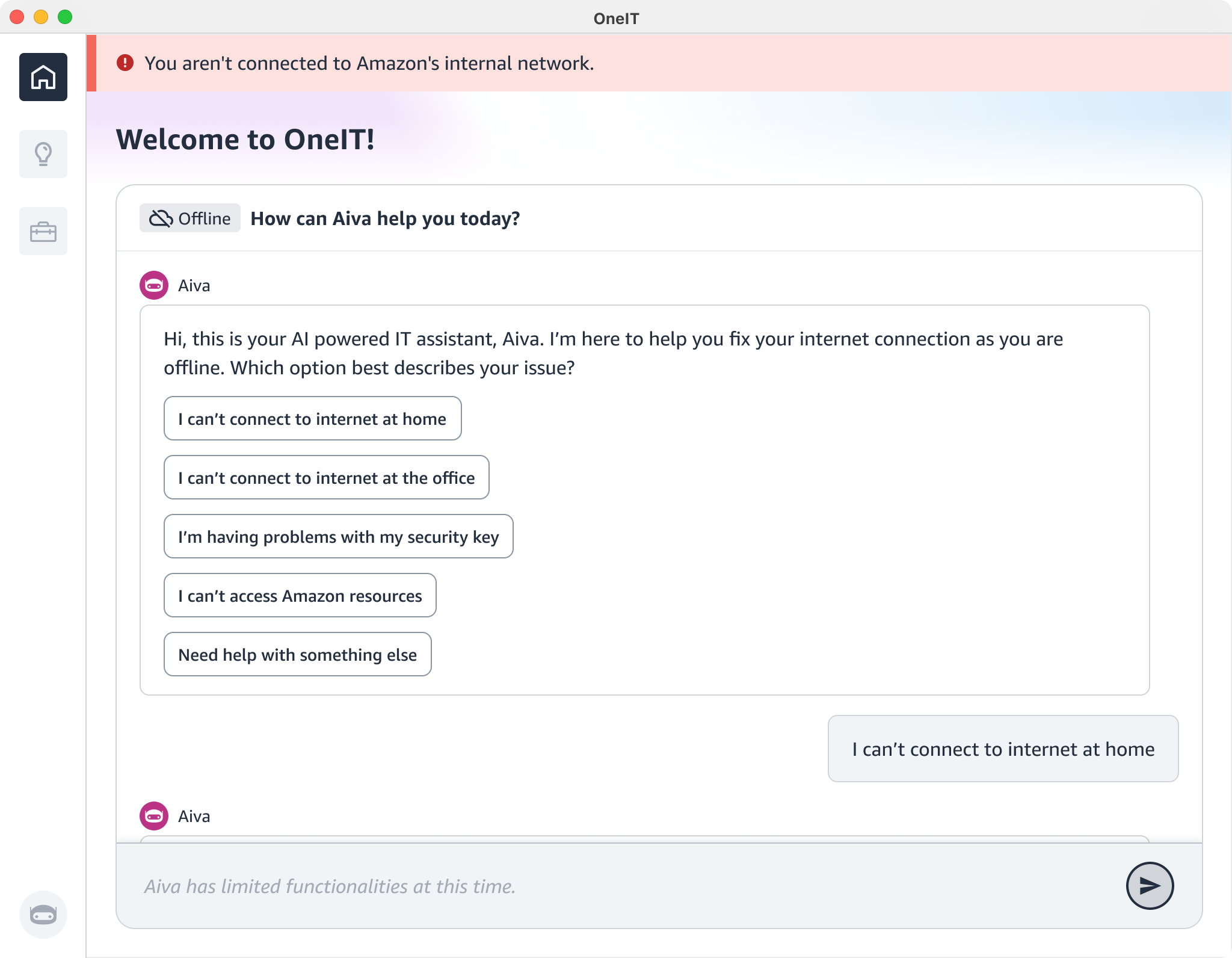The width and height of the screenshot is (1232, 958).
Task: Choose "I can't connect to internet at the office"
Action: [326, 478]
